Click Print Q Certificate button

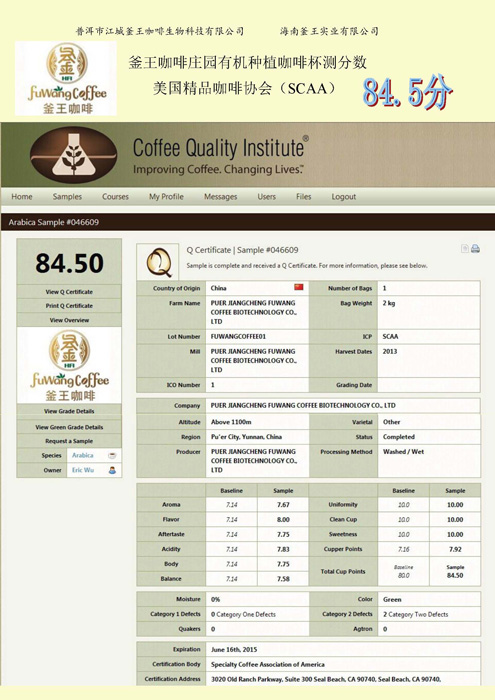pos(69,306)
